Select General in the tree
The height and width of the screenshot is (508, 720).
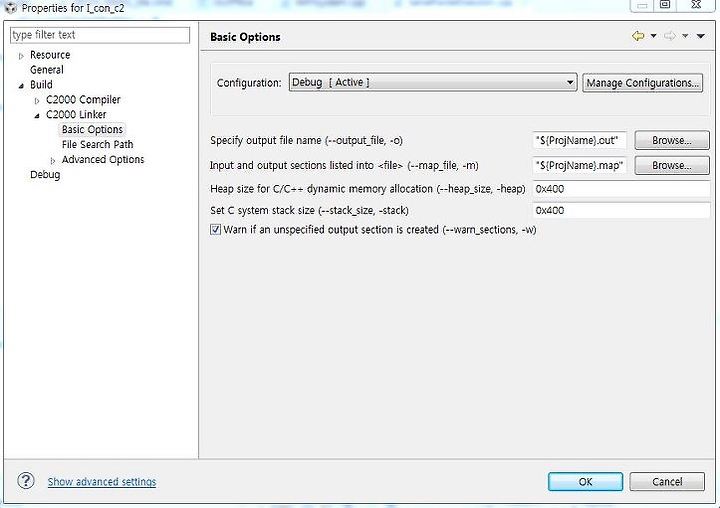(x=47, y=70)
